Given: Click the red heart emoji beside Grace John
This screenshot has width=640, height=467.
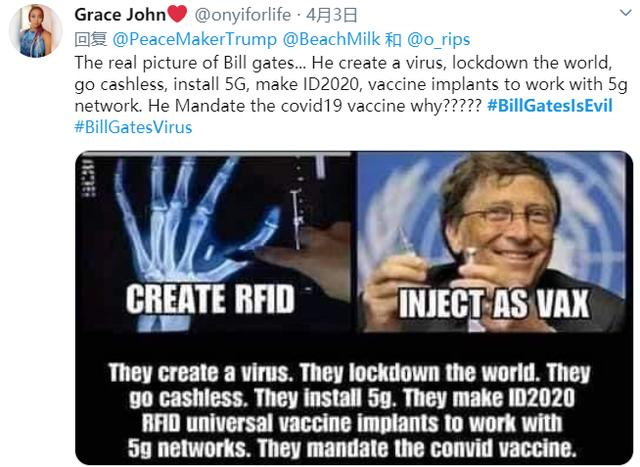Looking at the screenshot, I should click(x=177, y=14).
